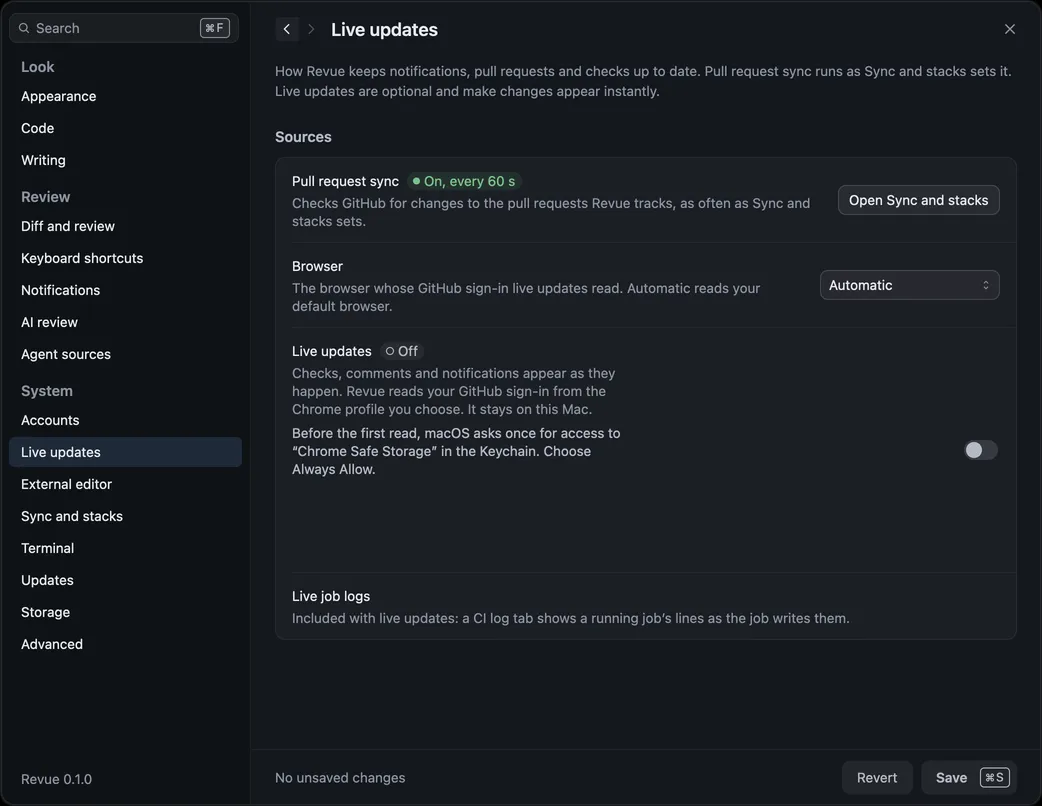Click the 'Off' status badge beside Live updates
The height and width of the screenshot is (806, 1042).
pyautogui.click(x=401, y=351)
